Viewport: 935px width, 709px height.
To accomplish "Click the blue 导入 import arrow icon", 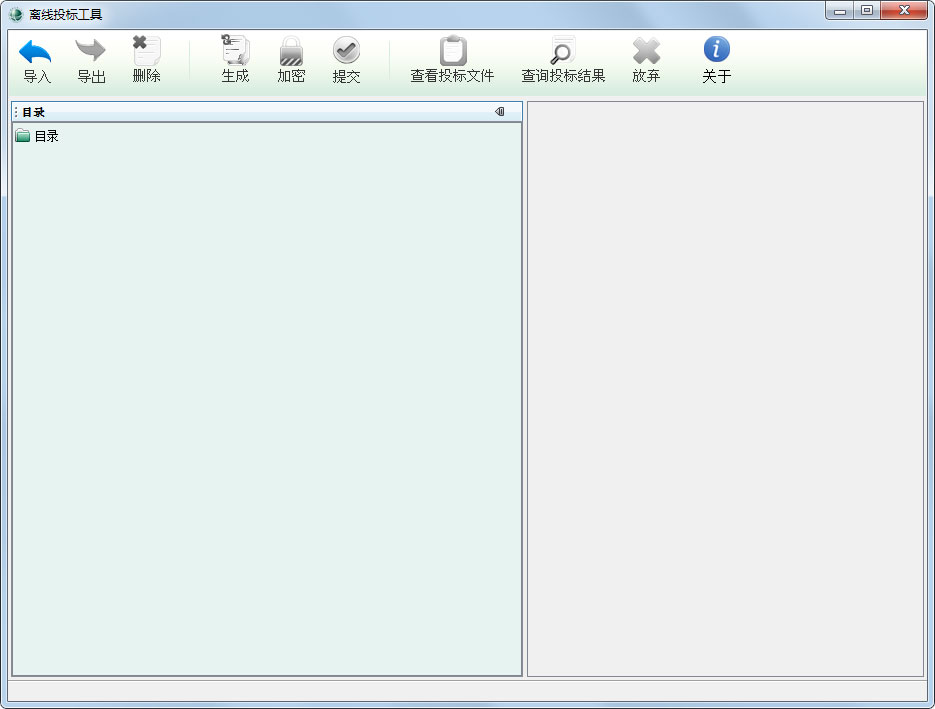I will pos(36,51).
